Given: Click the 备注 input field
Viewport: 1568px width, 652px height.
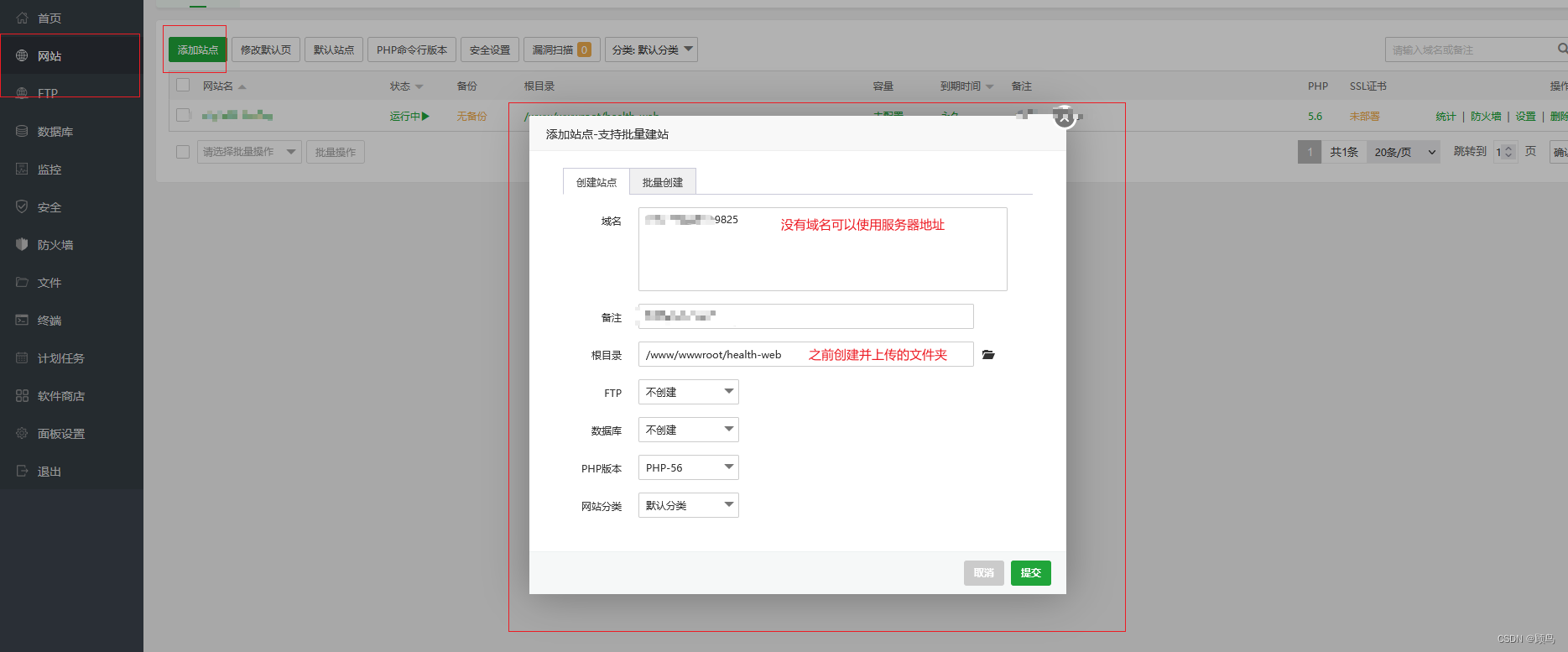Looking at the screenshot, I should pos(806,316).
